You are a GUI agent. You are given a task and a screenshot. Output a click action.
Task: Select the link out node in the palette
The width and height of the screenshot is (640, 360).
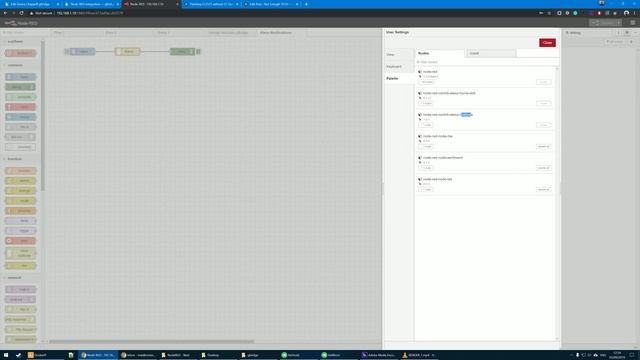click(20, 137)
